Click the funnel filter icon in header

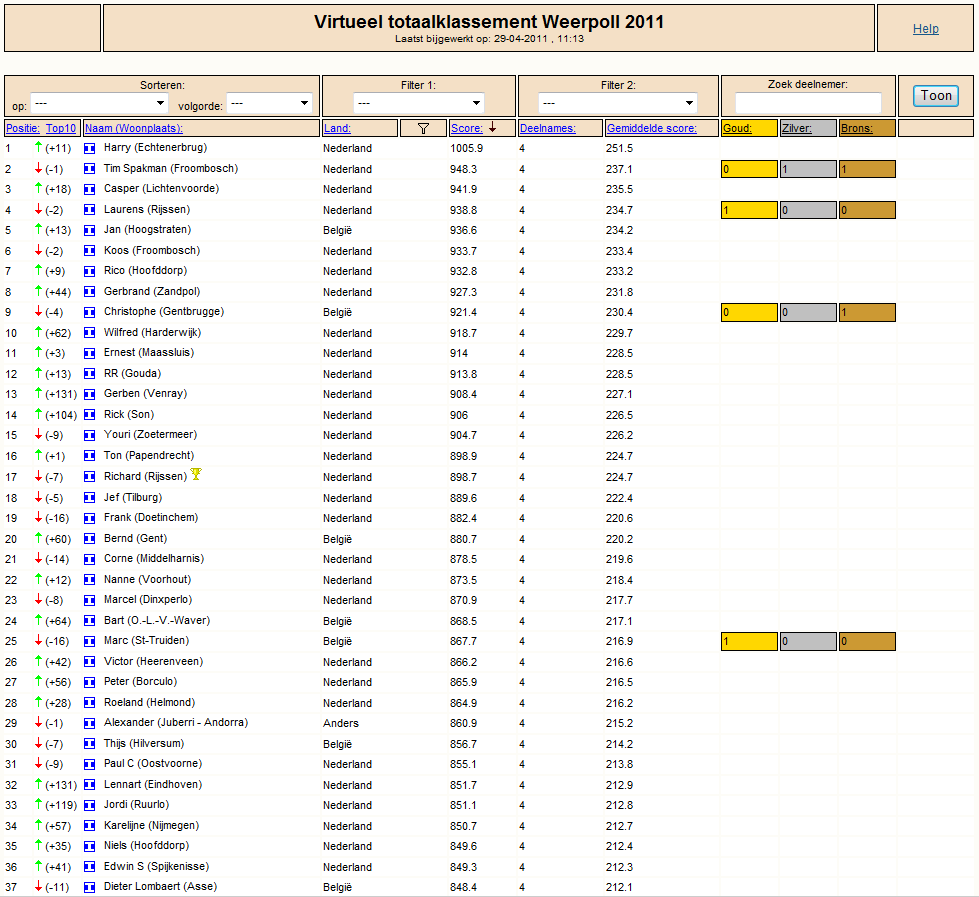click(423, 129)
